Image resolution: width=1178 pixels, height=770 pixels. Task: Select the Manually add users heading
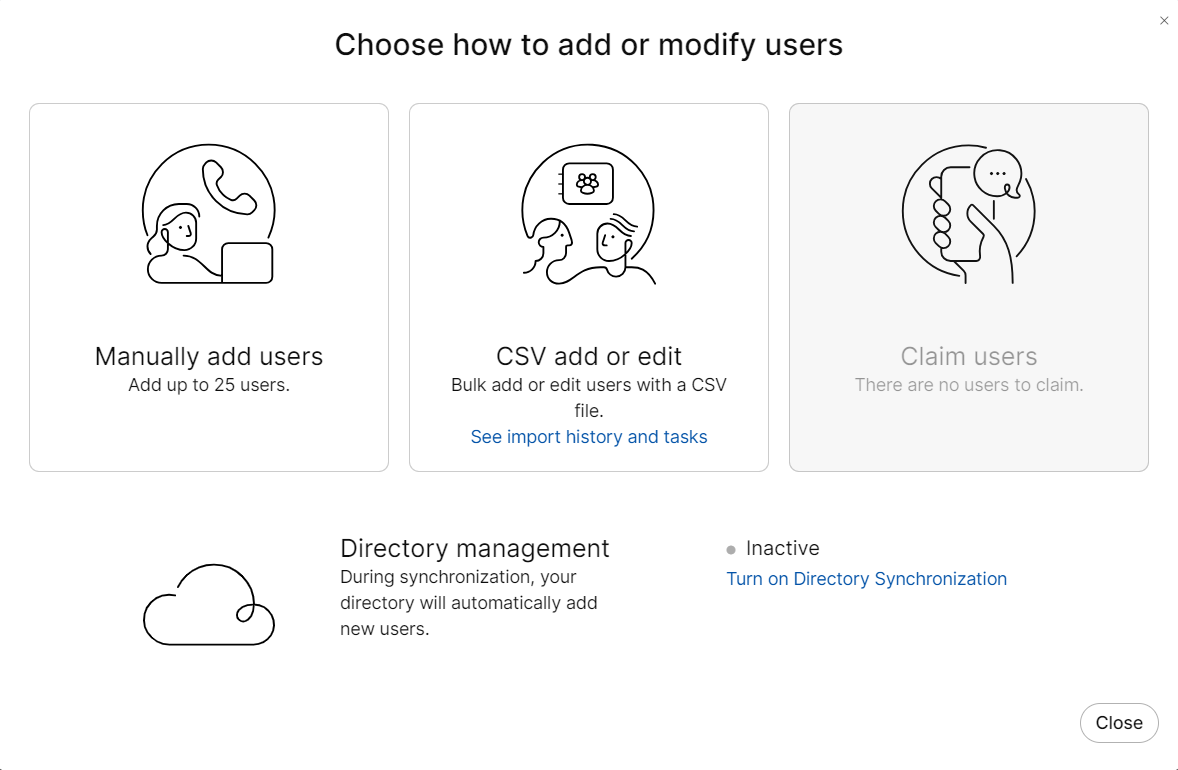coord(209,356)
